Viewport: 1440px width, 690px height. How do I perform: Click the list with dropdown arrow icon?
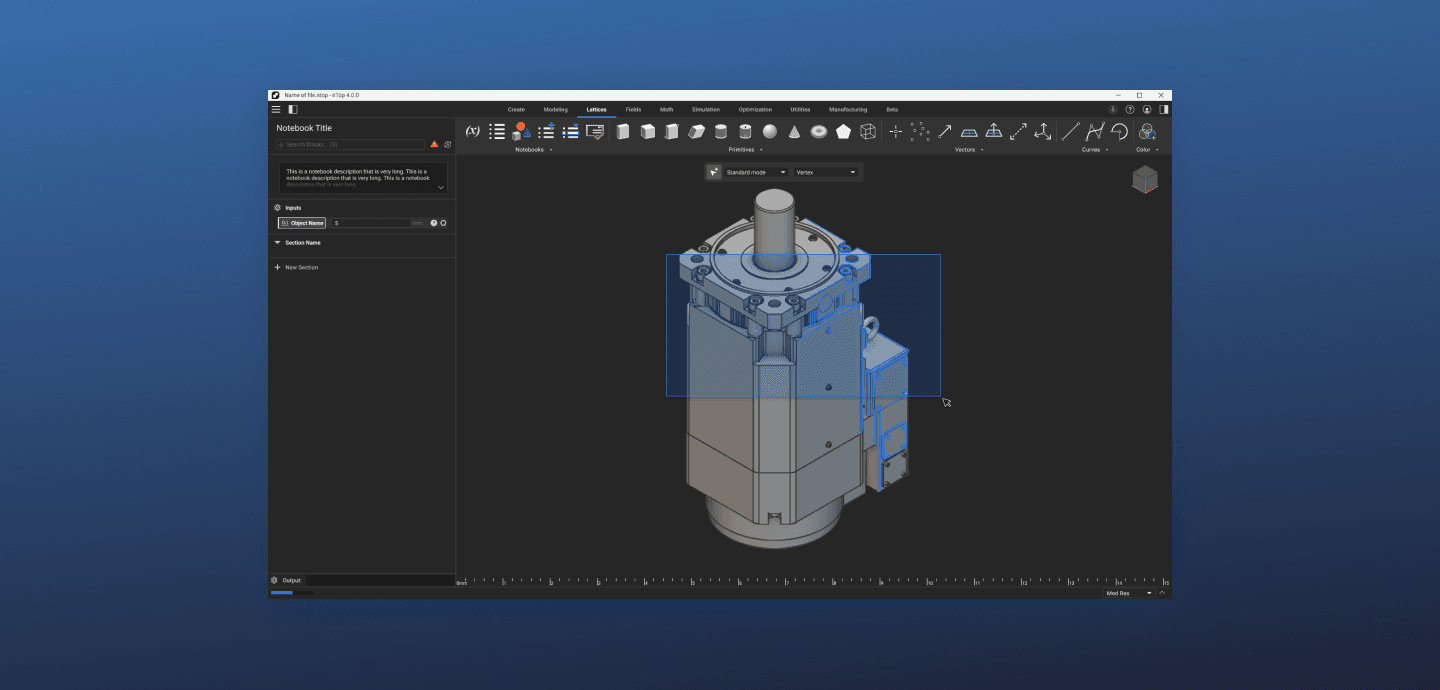click(x=570, y=131)
